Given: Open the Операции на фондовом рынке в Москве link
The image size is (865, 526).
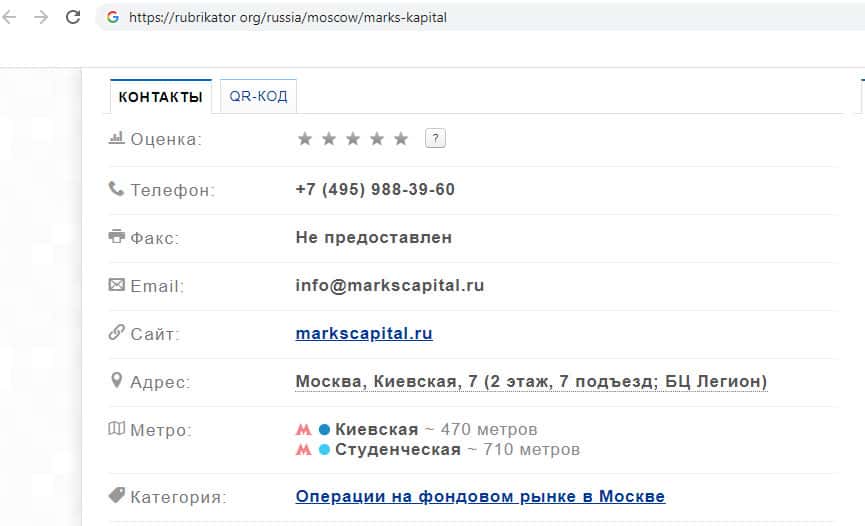Looking at the screenshot, I should pos(480,496).
